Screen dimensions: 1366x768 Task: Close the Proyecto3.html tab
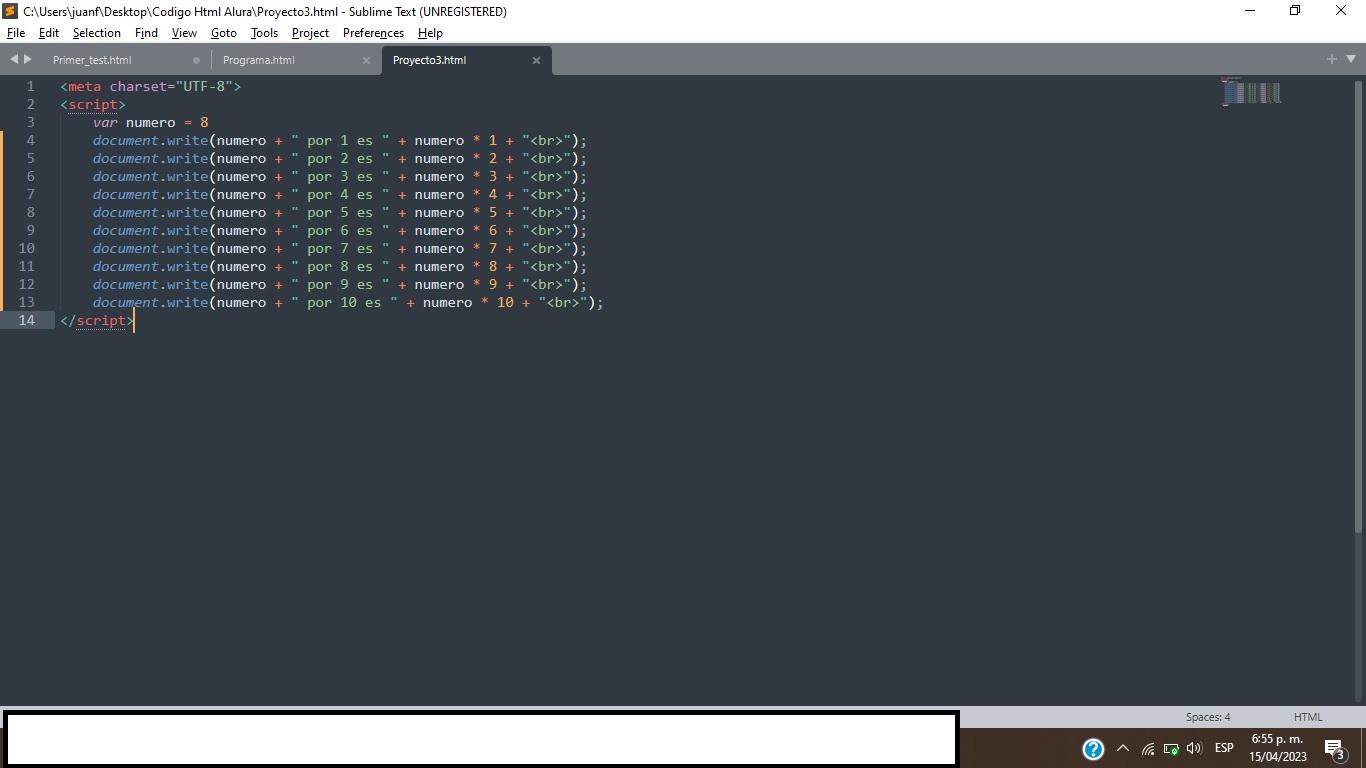tap(536, 60)
